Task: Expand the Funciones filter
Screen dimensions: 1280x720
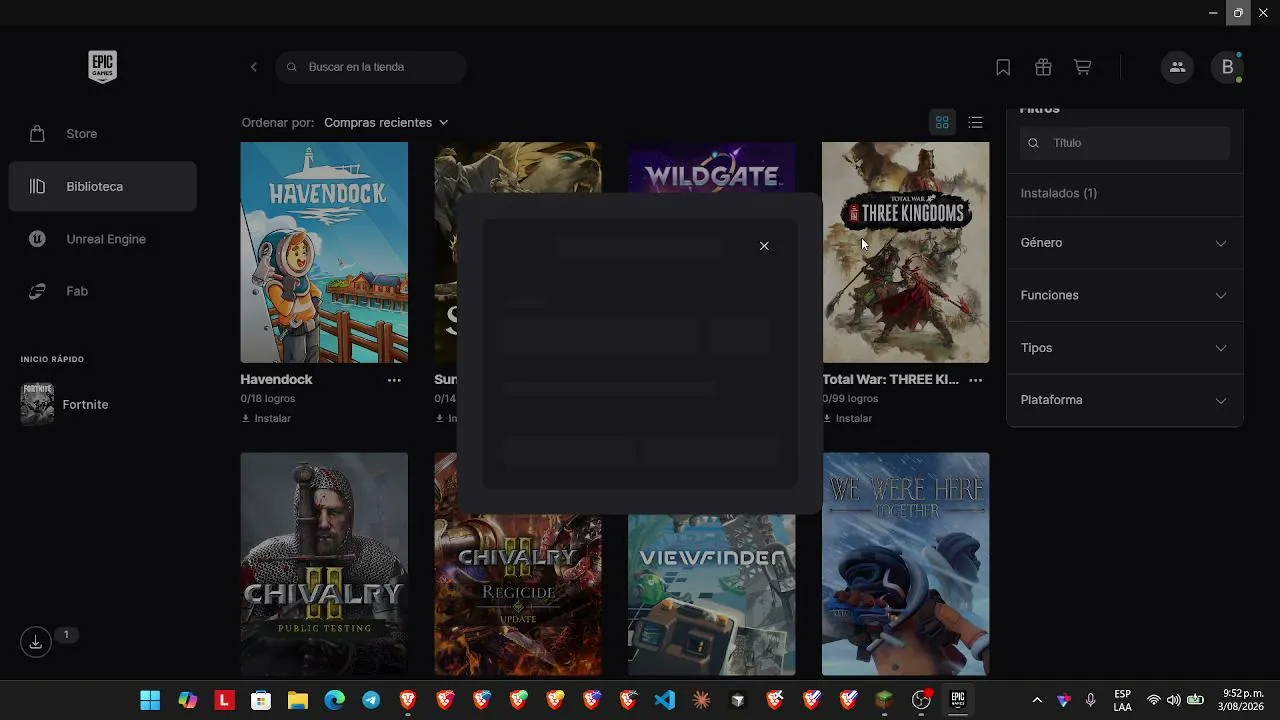Action: (1124, 295)
